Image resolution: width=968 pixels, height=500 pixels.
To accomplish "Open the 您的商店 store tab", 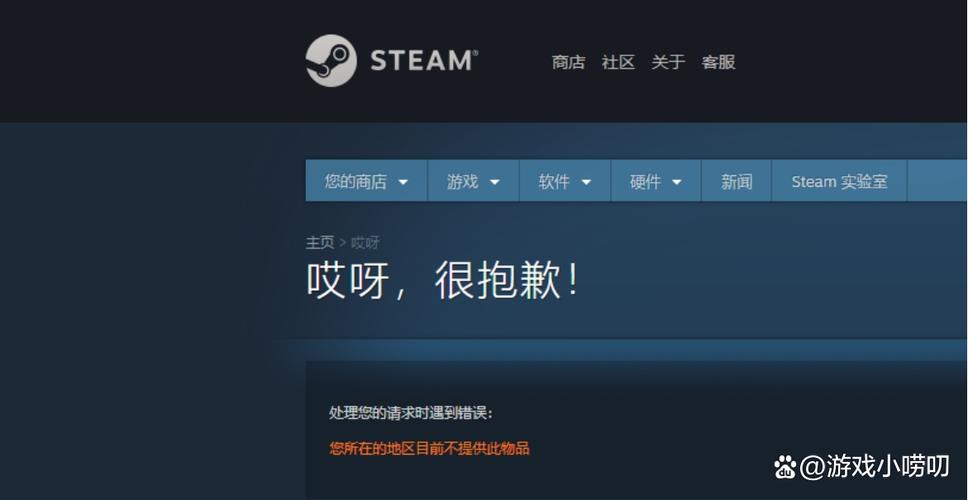I will coord(366,181).
